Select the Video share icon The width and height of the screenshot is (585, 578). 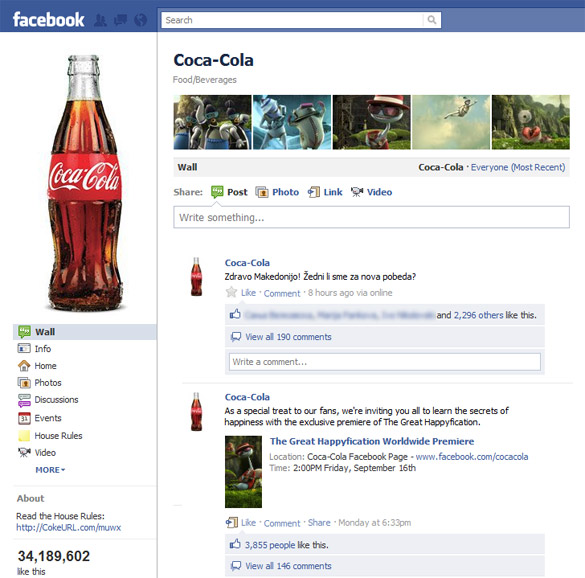(x=357, y=192)
